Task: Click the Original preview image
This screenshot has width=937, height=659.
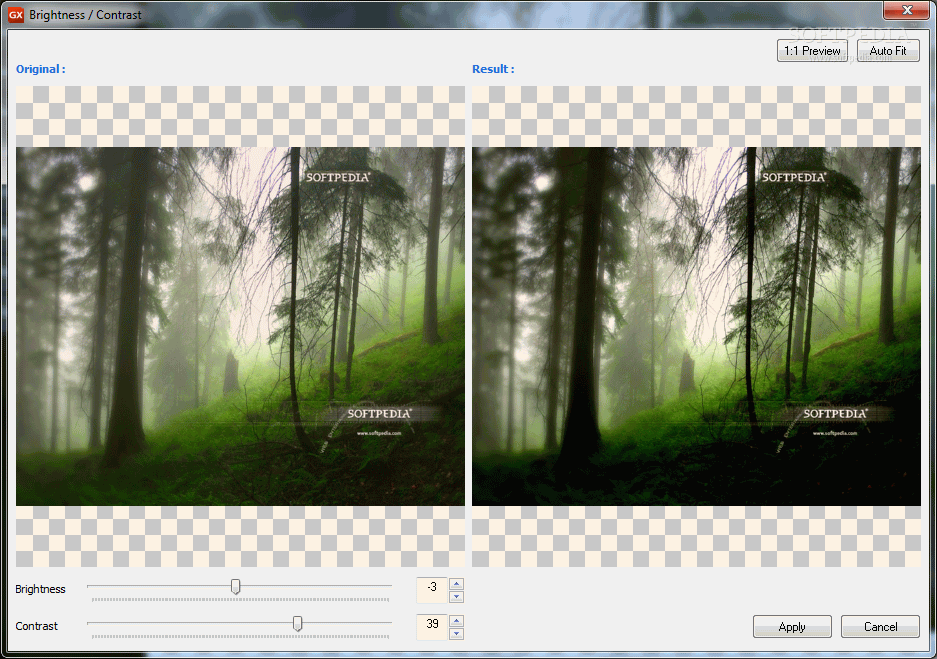Action: pos(240,326)
